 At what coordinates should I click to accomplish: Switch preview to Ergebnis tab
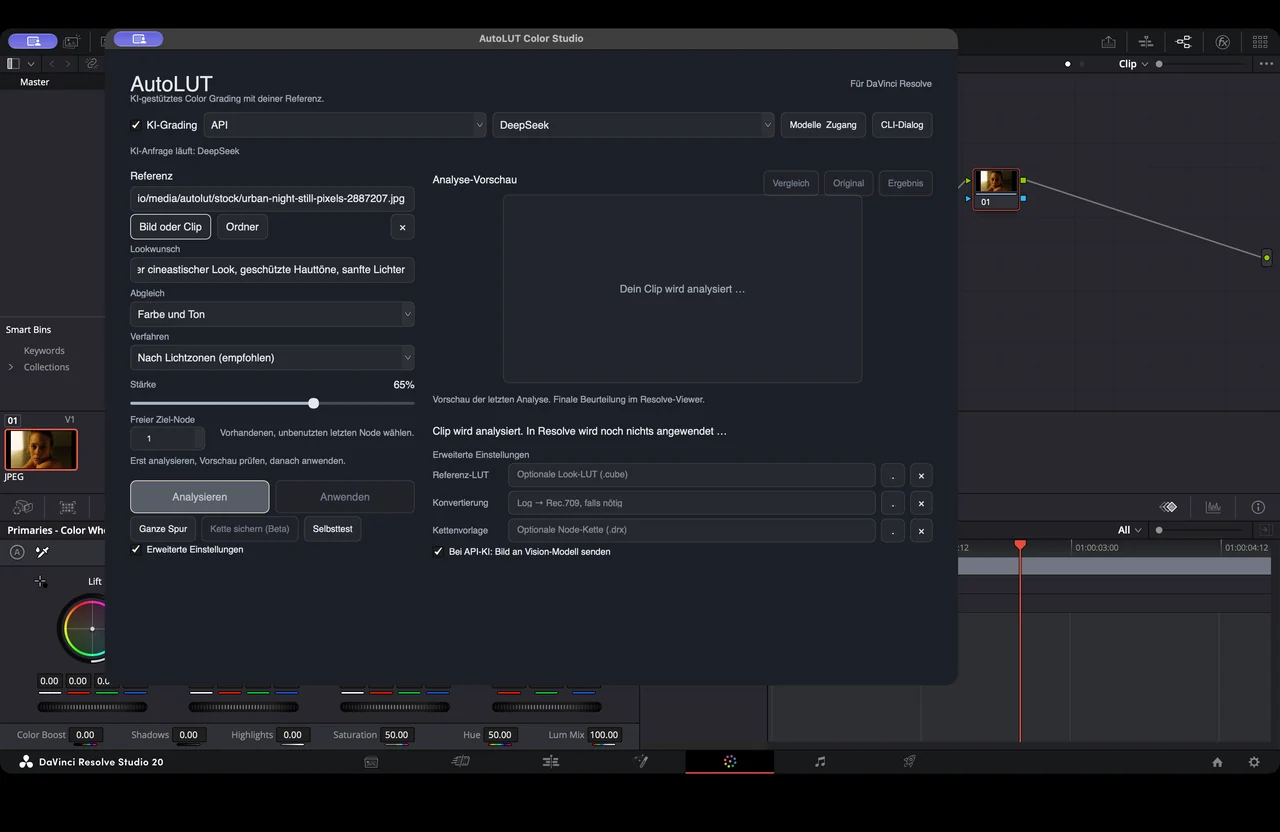pyautogui.click(x=906, y=183)
